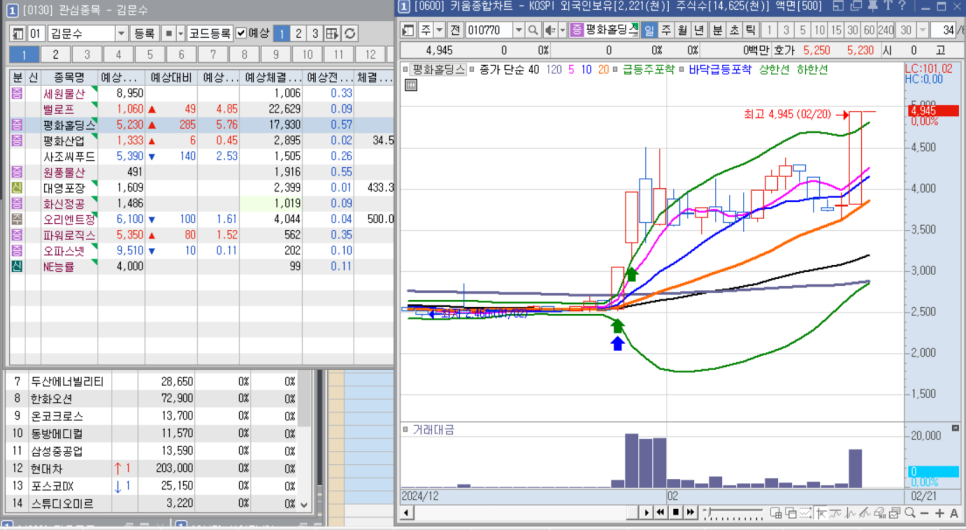This screenshot has width=966, height=530.
Task: Switch to watchlist tab 10
Action: [x=307, y=54]
